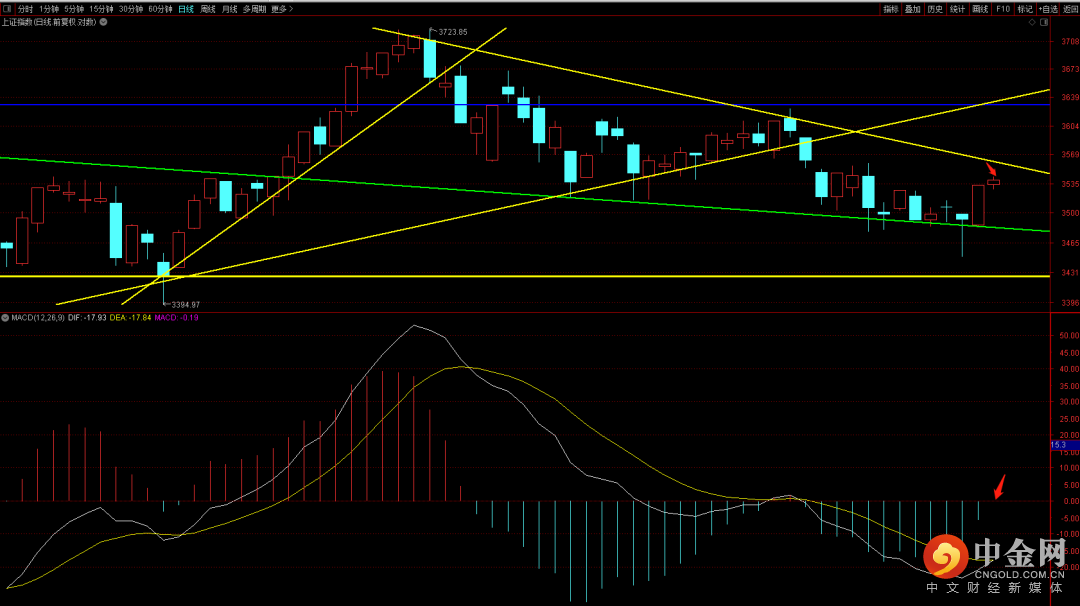The image size is (1080, 606).
Task: Activate the 画线 drawing tool button
Action: pyautogui.click(x=980, y=9)
